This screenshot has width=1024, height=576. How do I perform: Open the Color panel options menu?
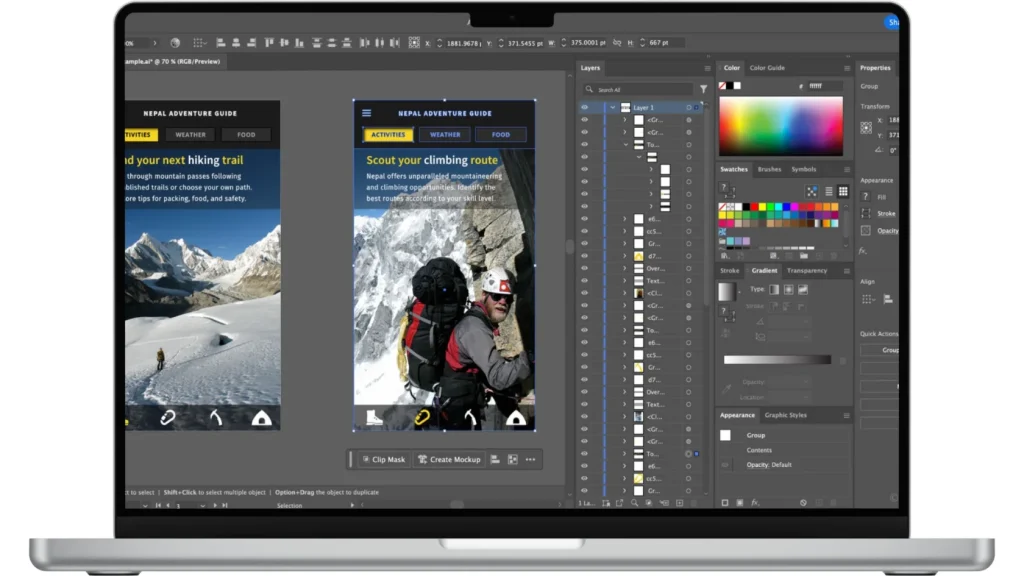848,68
